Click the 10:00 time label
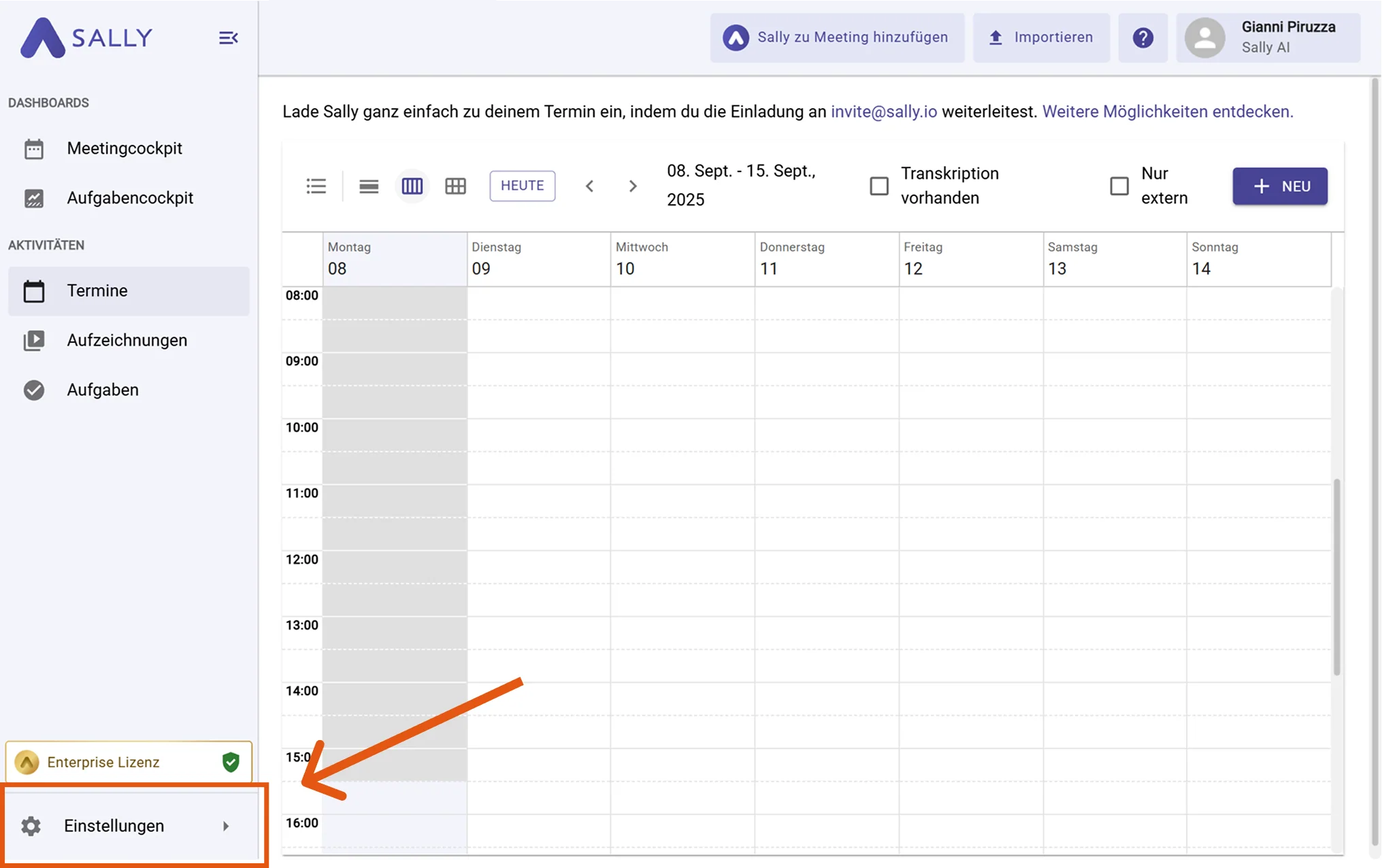Viewport: 1382px width, 868px height. point(301,427)
